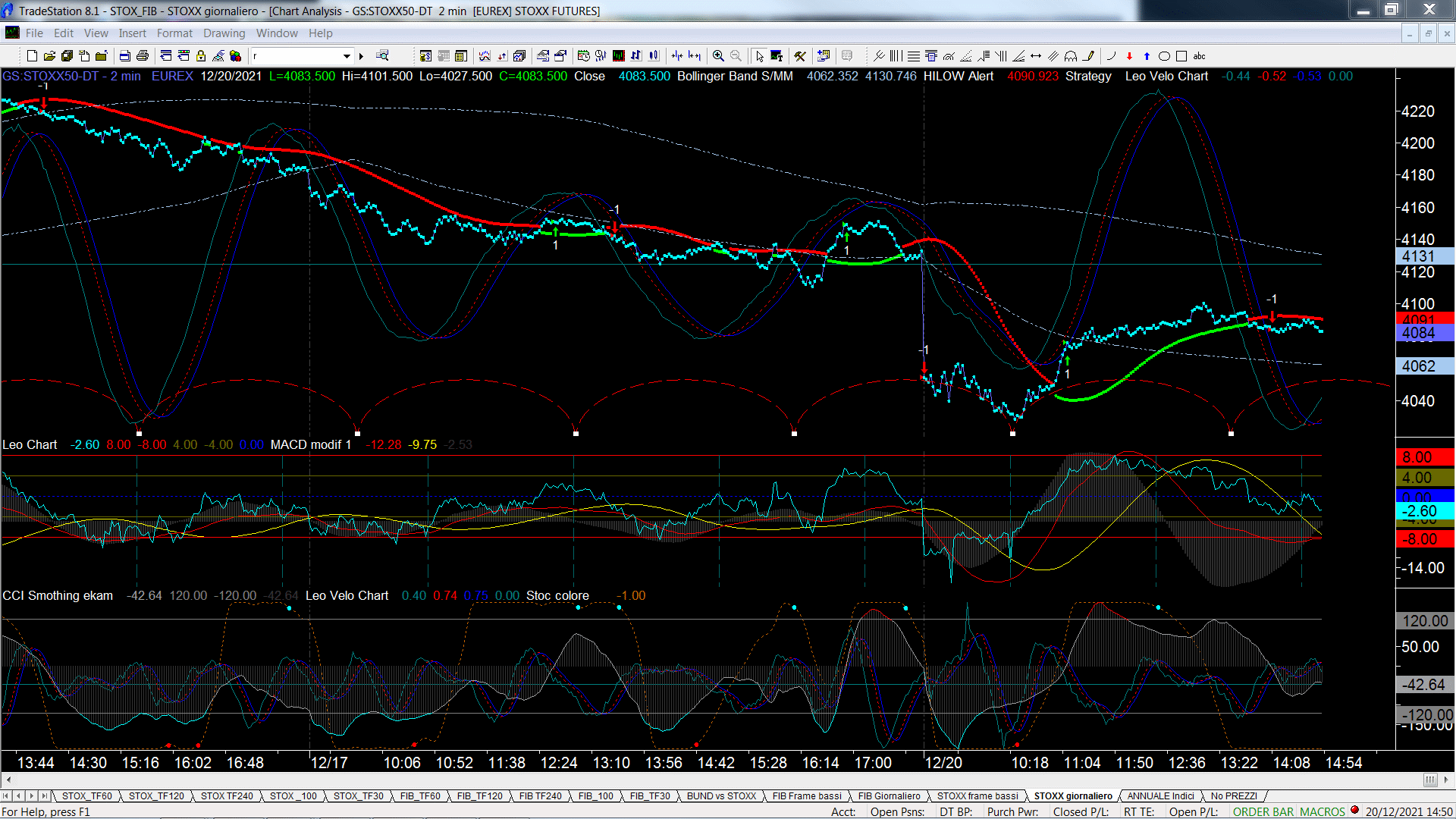Click the last-tab navigation arrow
The height and width of the screenshot is (819, 1456).
pyautogui.click(x=45, y=796)
